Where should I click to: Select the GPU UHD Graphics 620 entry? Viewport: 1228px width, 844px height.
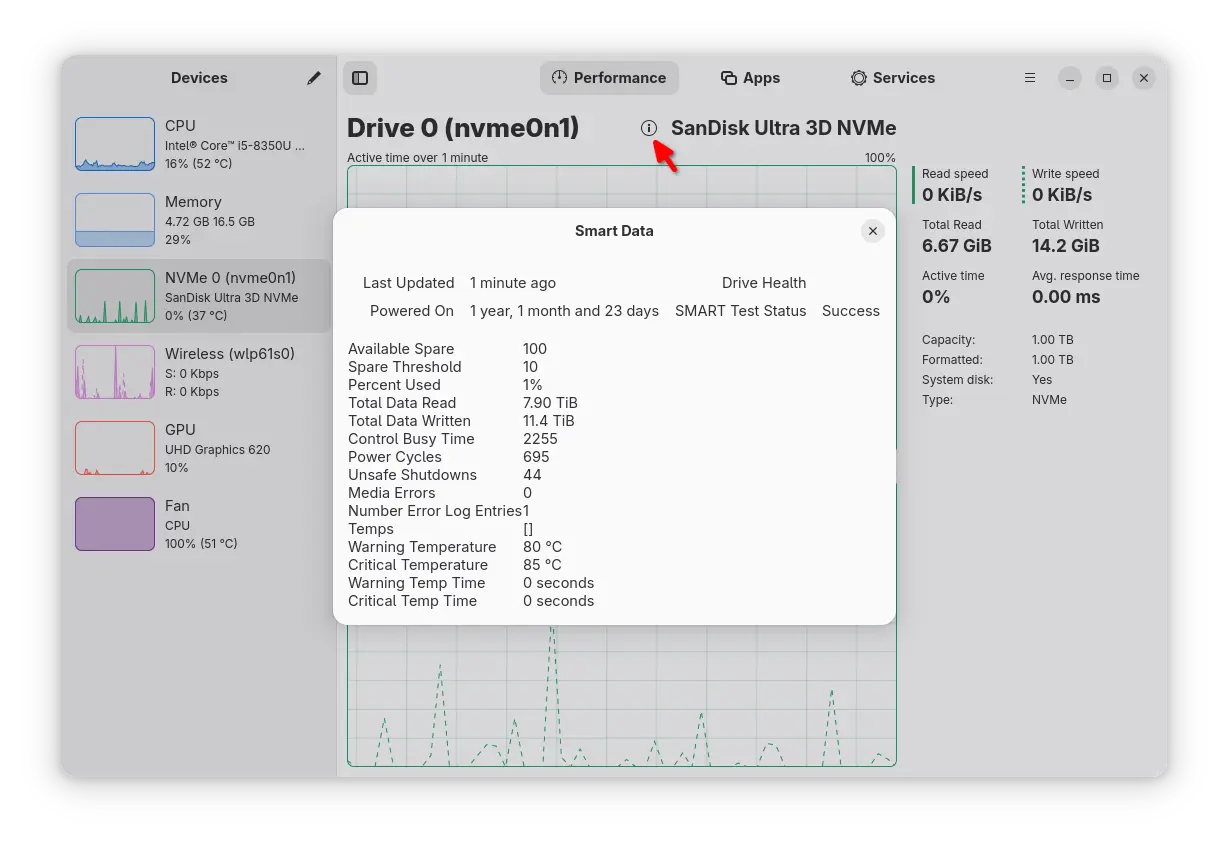tap(199, 448)
